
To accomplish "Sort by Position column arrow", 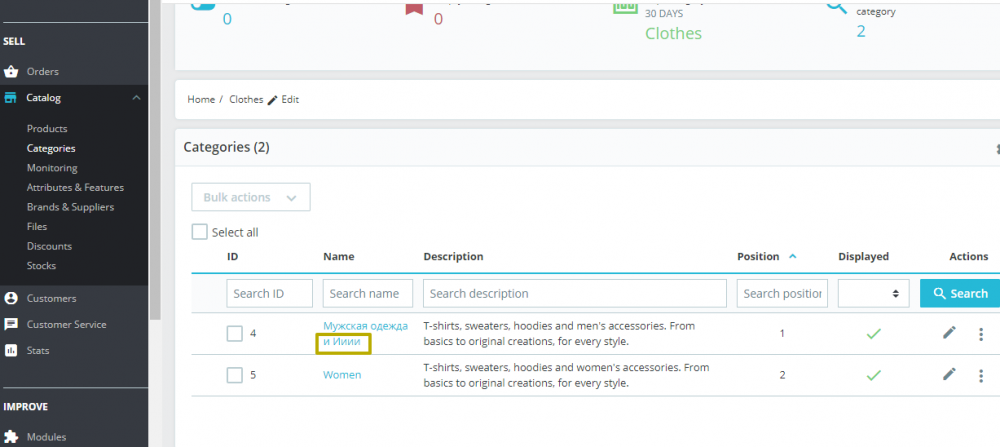I will 793,256.
